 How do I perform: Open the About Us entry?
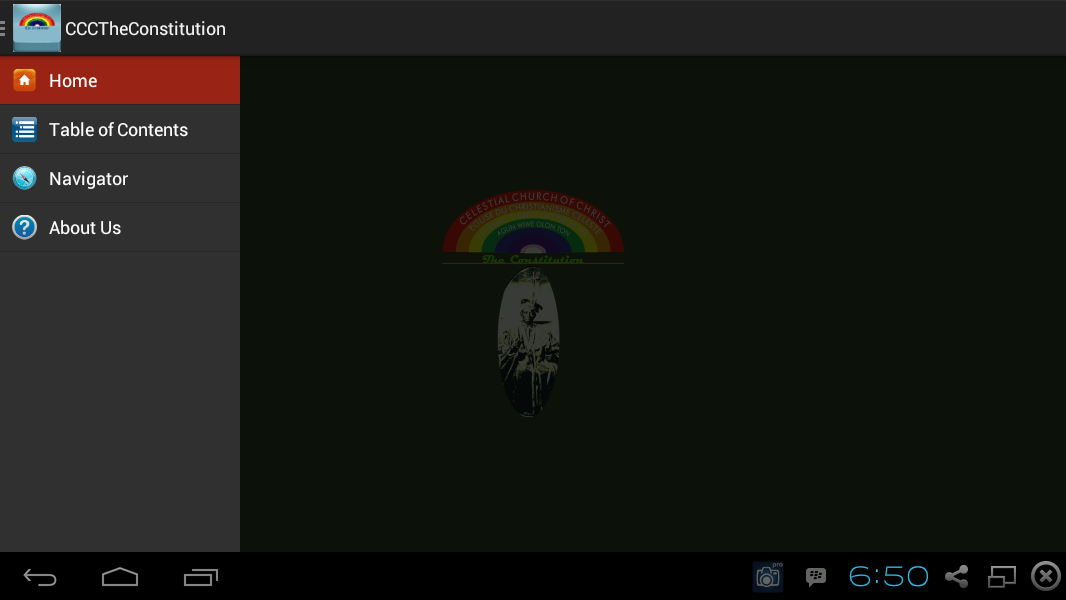pos(120,227)
